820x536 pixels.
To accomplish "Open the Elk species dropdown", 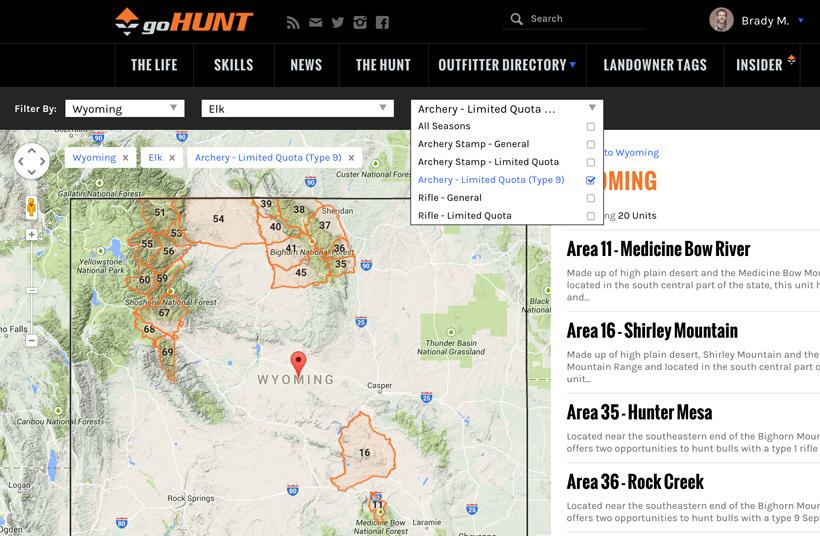I will 297,109.
